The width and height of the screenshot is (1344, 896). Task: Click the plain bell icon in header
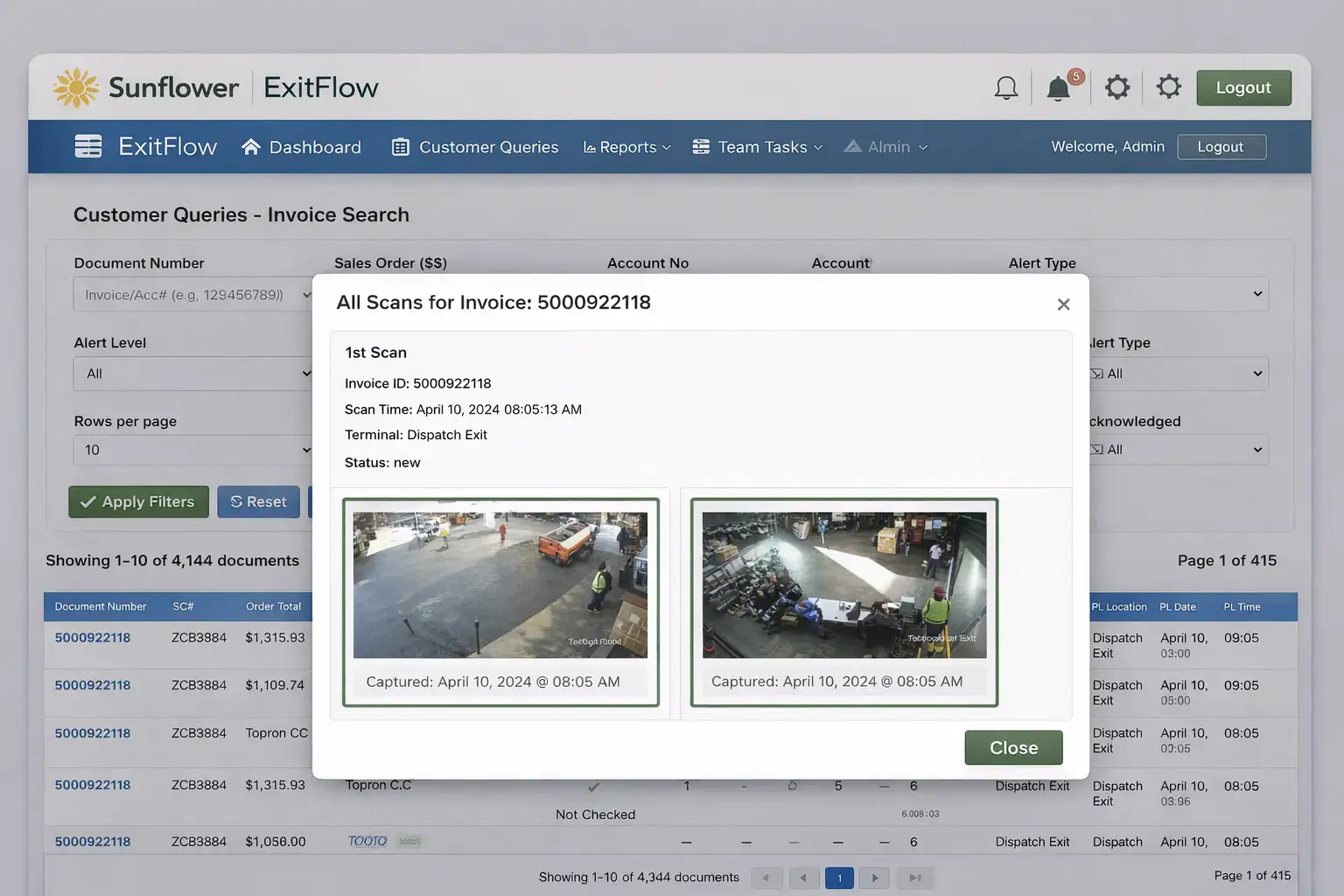(x=1005, y=87)
